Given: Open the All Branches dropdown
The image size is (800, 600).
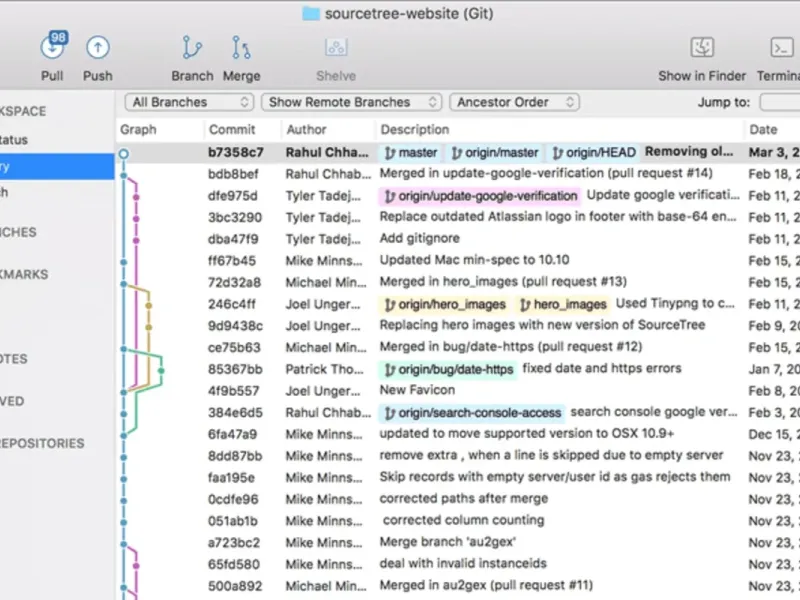Looking at the screenshot, I should (x=190, y=102).
